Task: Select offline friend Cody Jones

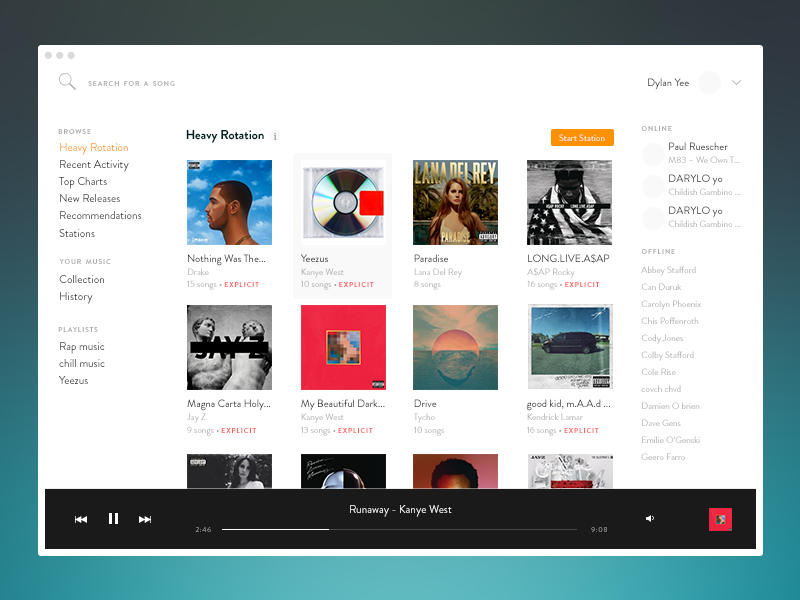Action: click(662, 338)
